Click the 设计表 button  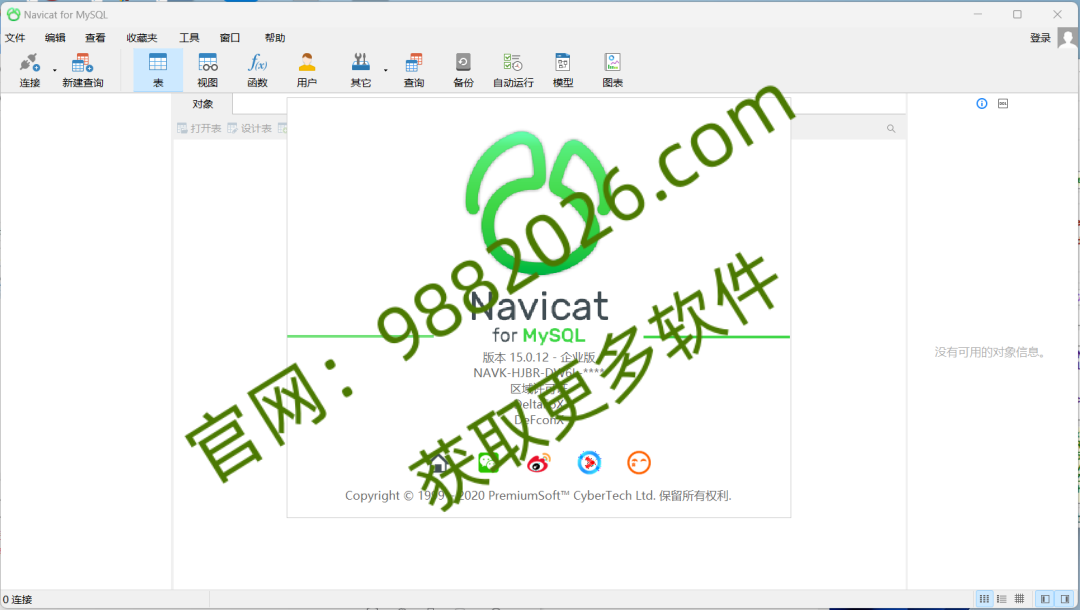click(x=249, y=128)
